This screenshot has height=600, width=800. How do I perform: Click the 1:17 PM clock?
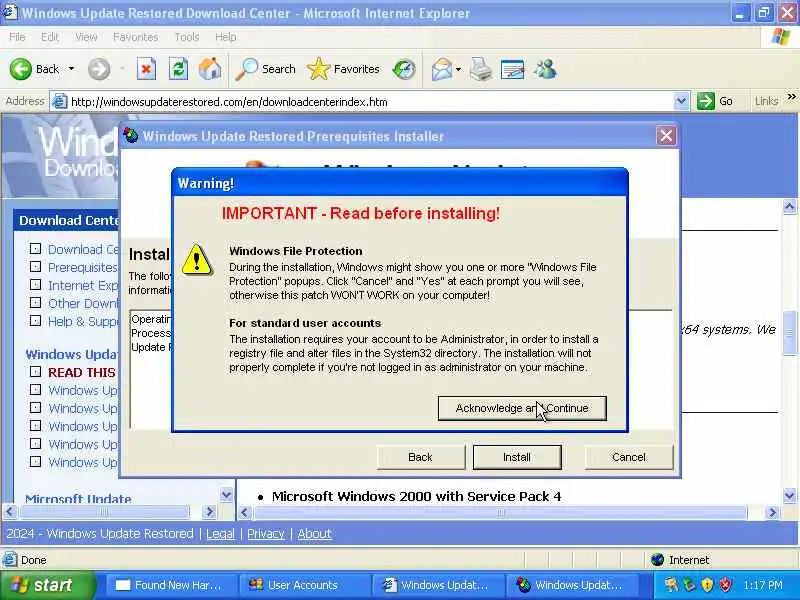tap(763, 585)
